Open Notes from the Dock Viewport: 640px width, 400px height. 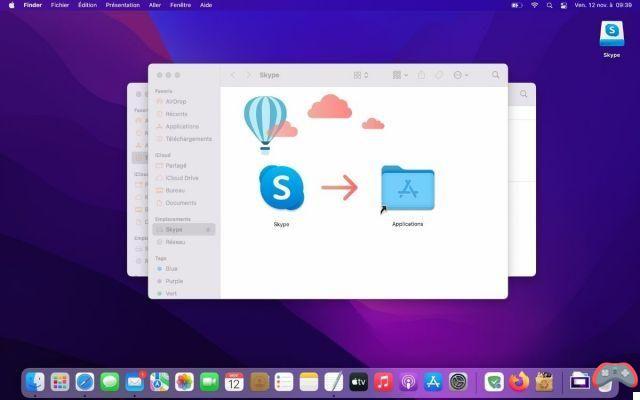[x=309, y=382]
